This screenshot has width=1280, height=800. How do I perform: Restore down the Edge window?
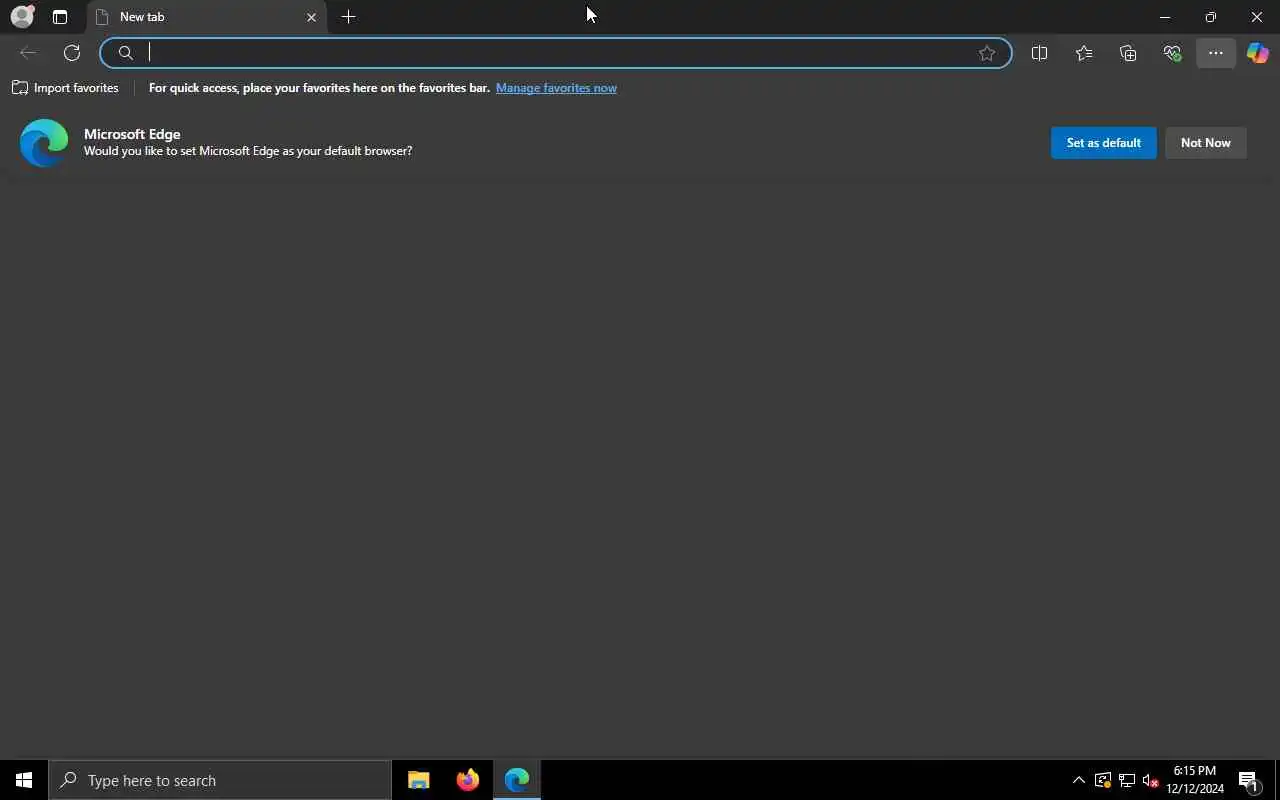coord(1211,17)
